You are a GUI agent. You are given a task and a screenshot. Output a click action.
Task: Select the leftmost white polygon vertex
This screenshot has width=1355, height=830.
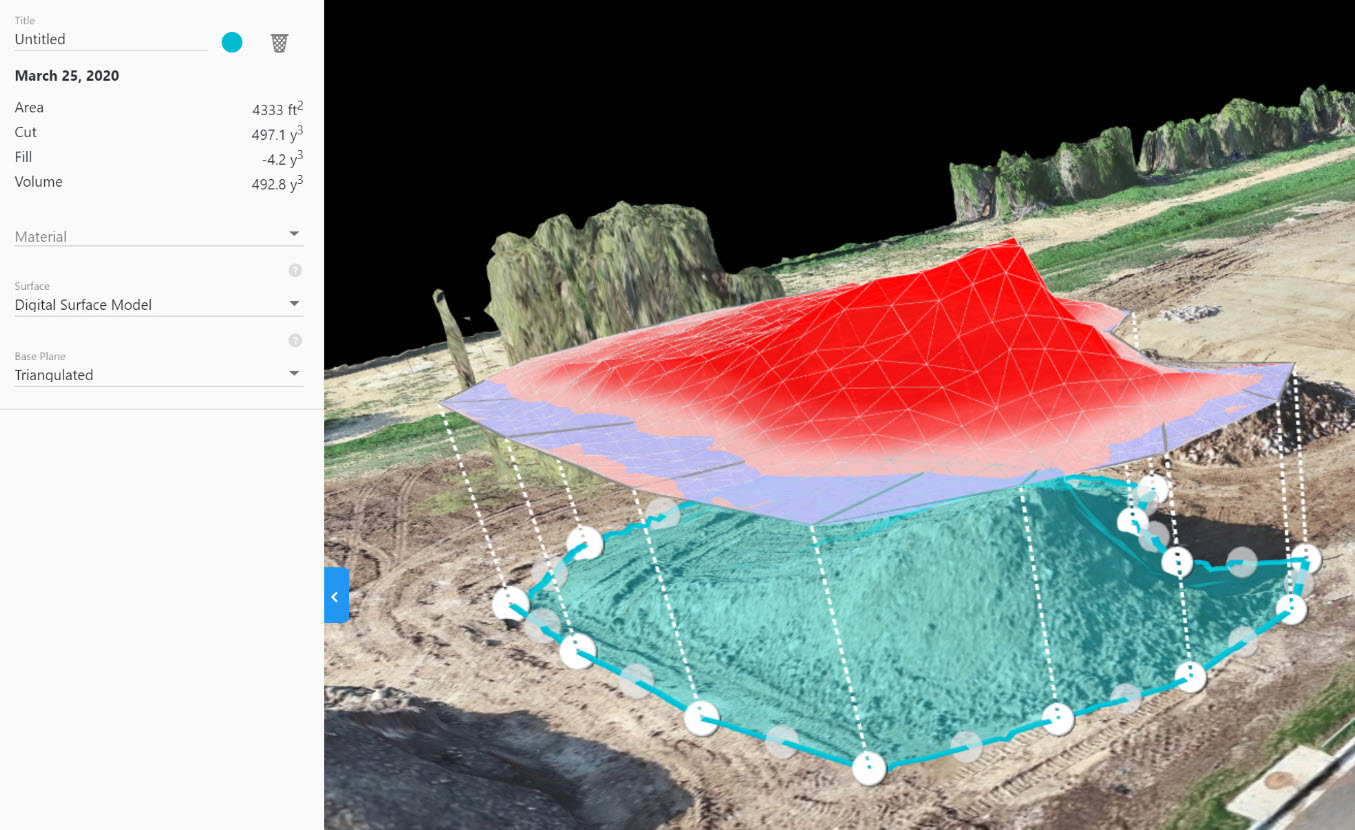pyautogui.click(x=510, y=603)
